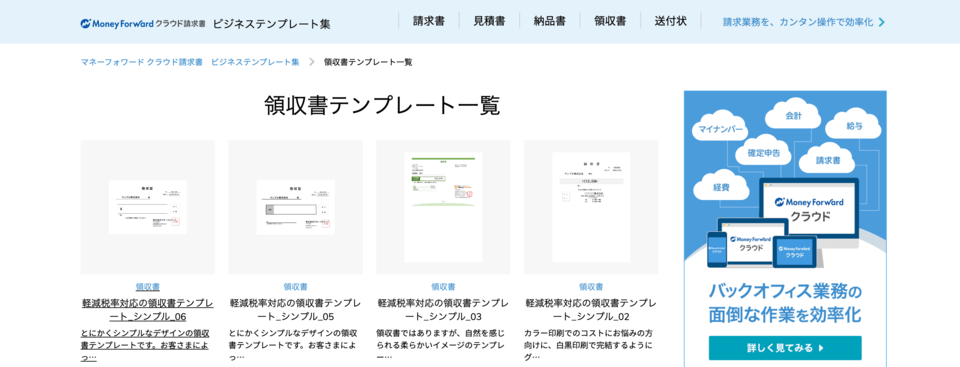Open 軽減税率対応の領収書テンプレート_シンプル_06 title
The image size is (960, 367).
point(148,310)
